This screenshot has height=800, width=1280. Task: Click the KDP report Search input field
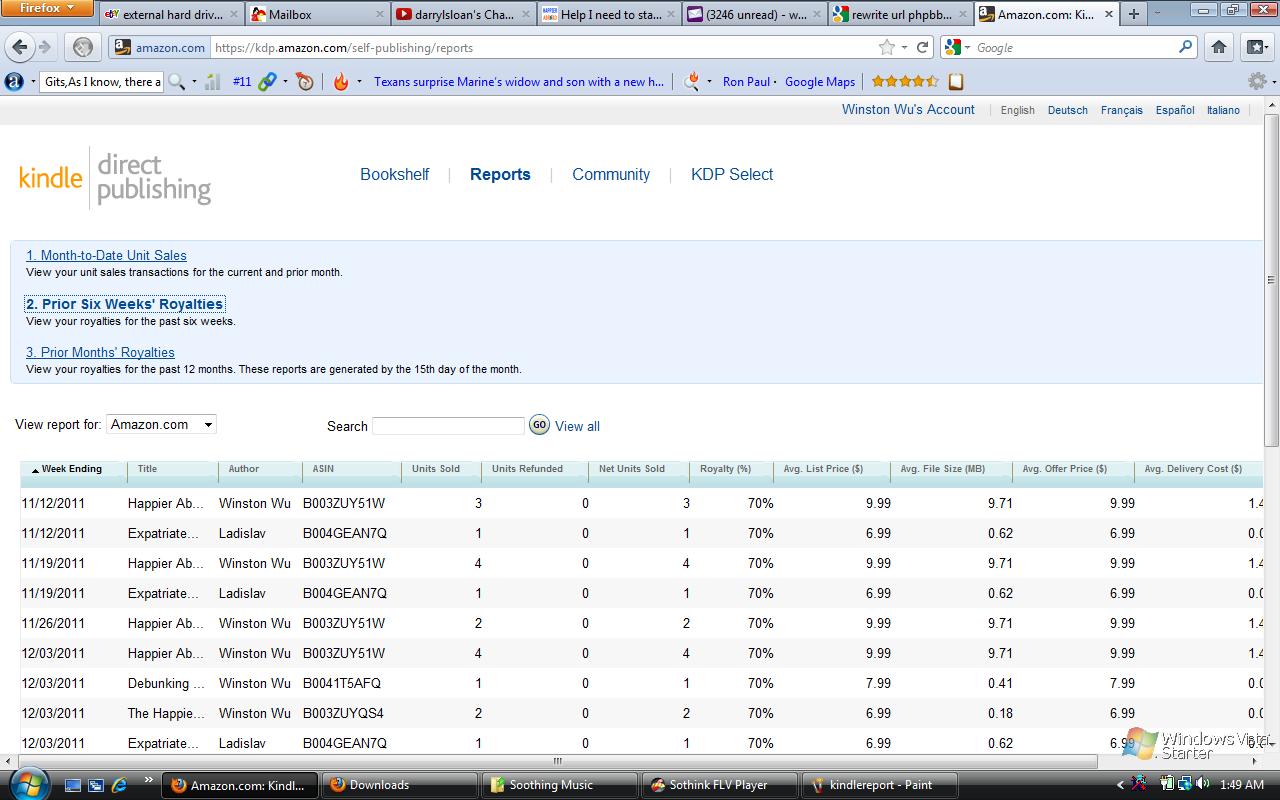tap(448, 426)
